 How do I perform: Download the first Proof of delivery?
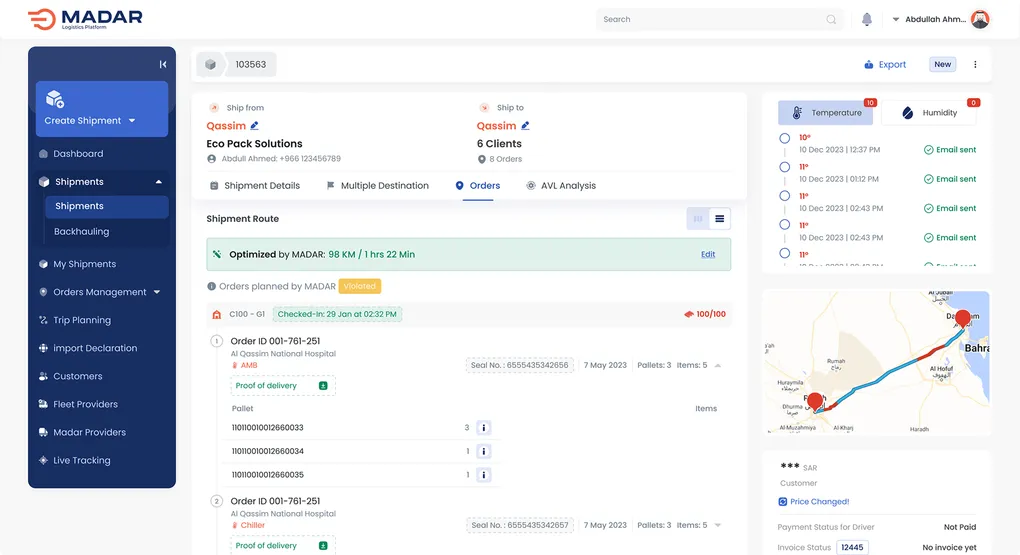(x=323, y=386)
